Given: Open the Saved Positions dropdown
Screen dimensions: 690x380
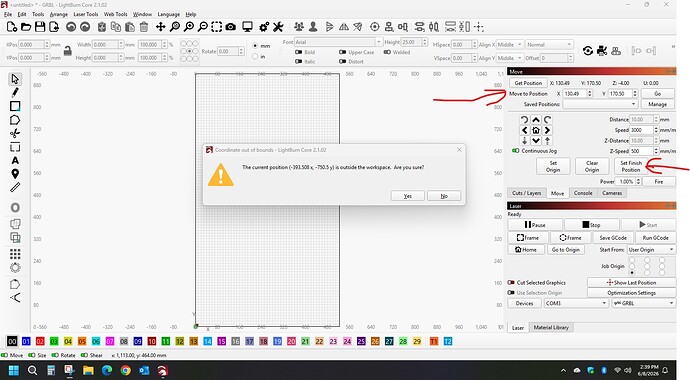Looking at the screenshot, I should 600,104.
